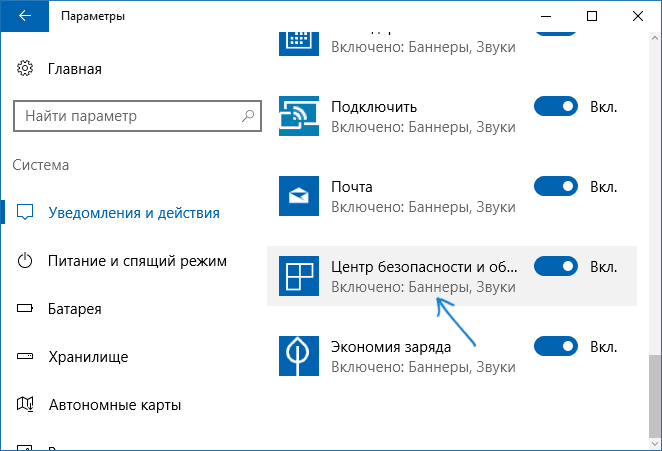Click the Автономные карты map icon
This screenshot has height=451, width=662.
(25, 405)
